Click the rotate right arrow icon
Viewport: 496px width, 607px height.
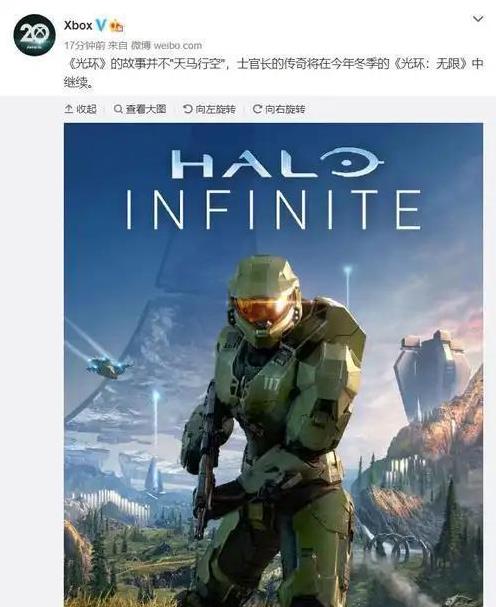pyautogui.click(x=257, y=109)
